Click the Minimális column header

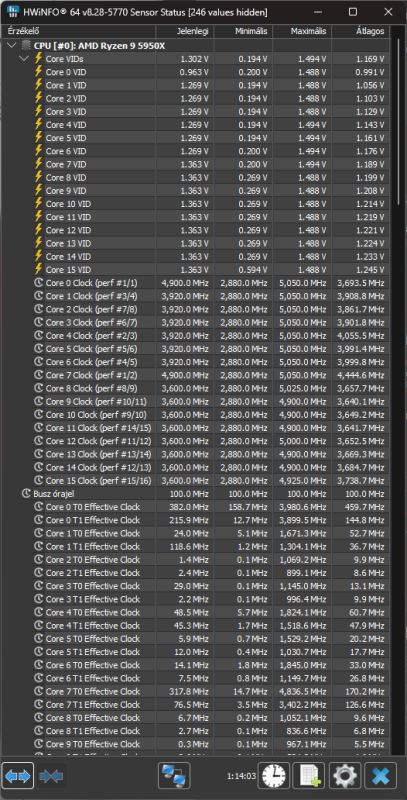pyautogui.click(x=243, y=31)
